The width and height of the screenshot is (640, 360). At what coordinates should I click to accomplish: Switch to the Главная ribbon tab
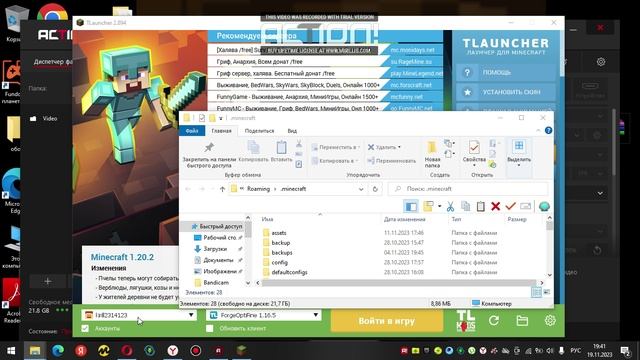click(x=222, y=131)
